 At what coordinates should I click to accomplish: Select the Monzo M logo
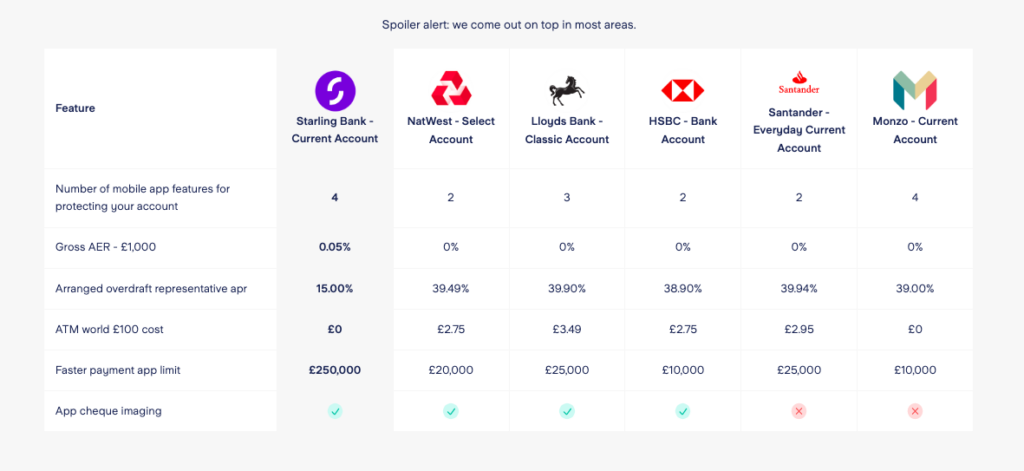tap(914, 90)
